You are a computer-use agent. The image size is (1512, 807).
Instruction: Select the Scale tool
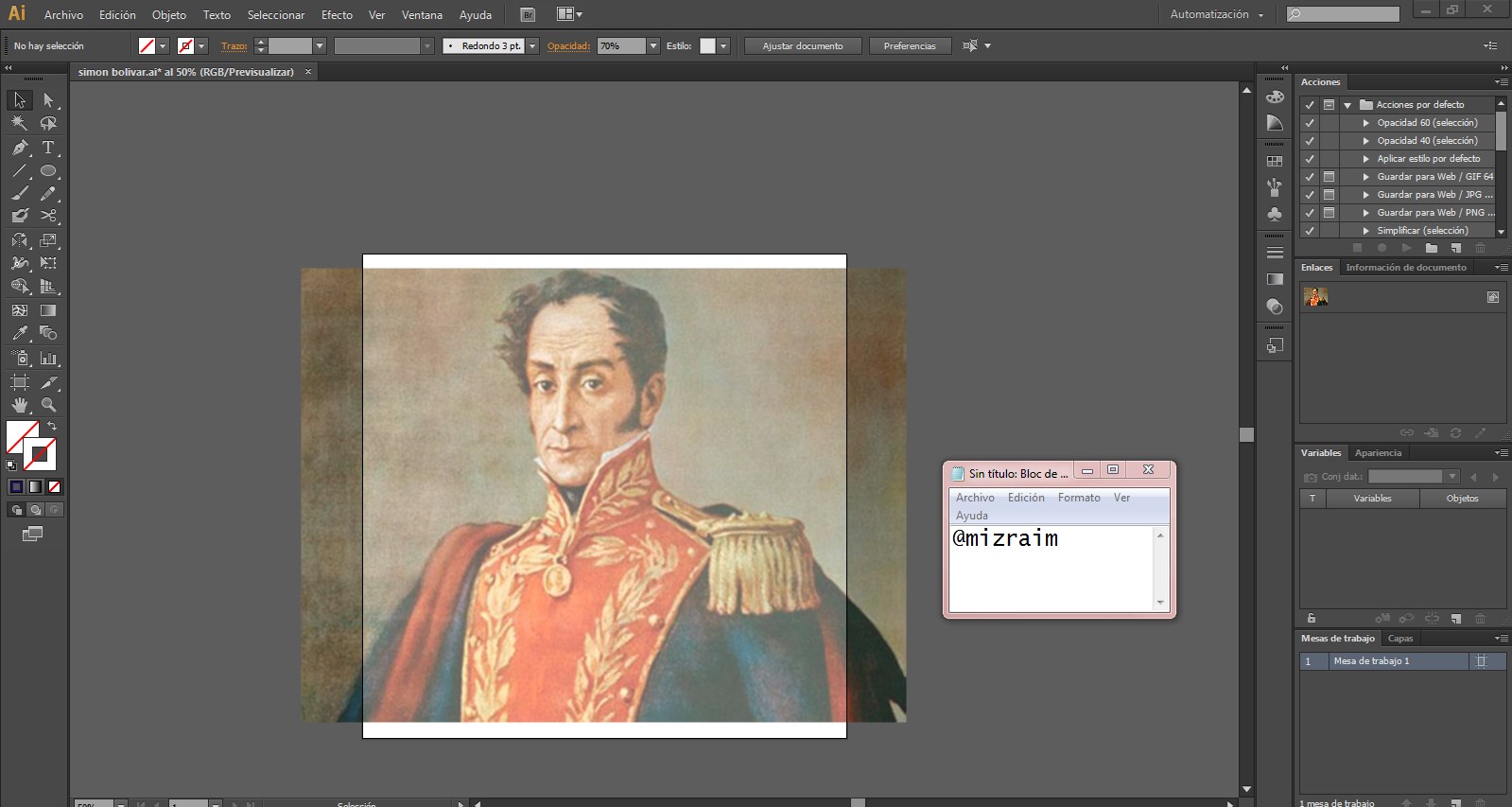click(x=48, y=240)
